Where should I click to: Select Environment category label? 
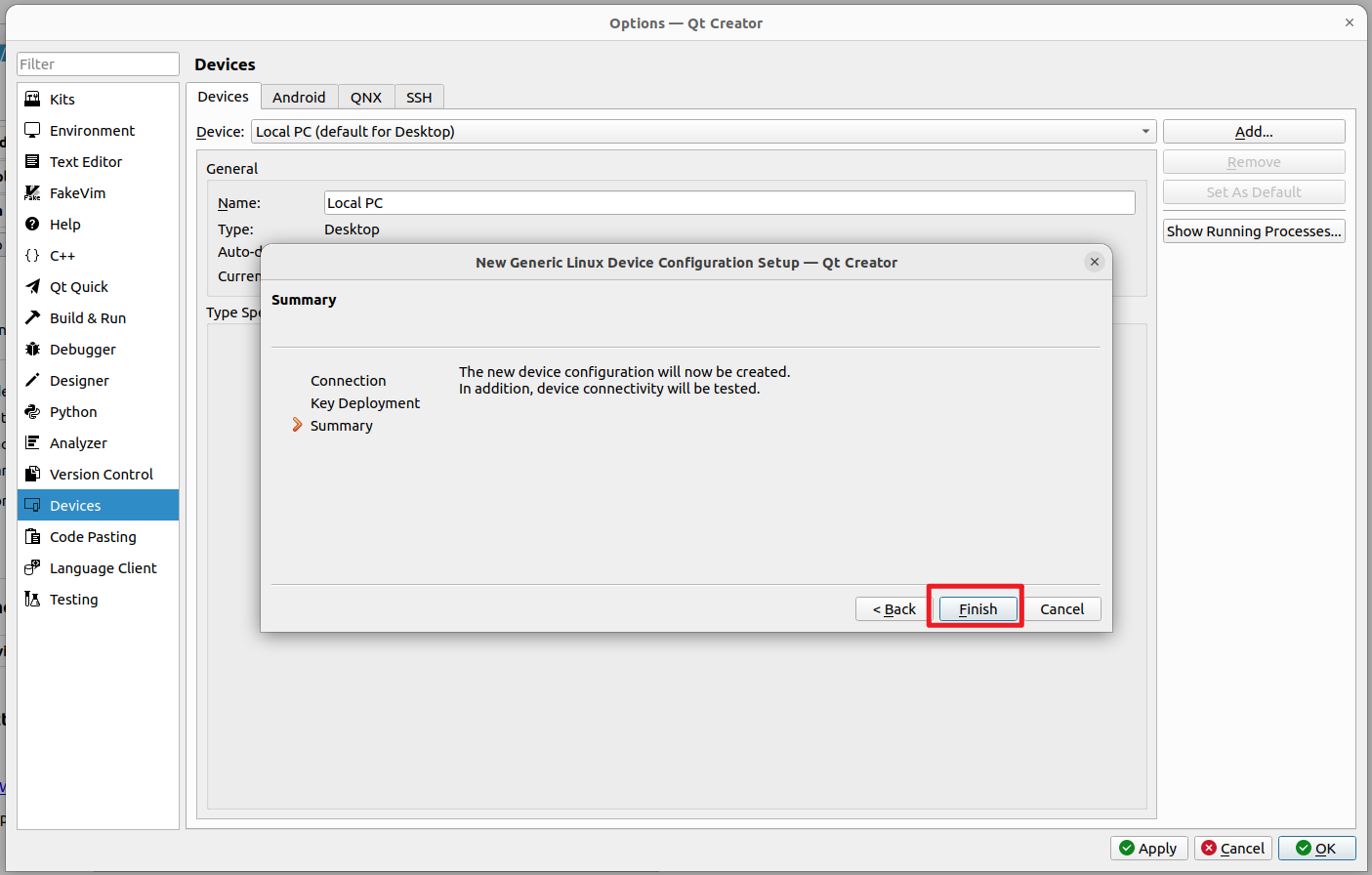point(92,131)
